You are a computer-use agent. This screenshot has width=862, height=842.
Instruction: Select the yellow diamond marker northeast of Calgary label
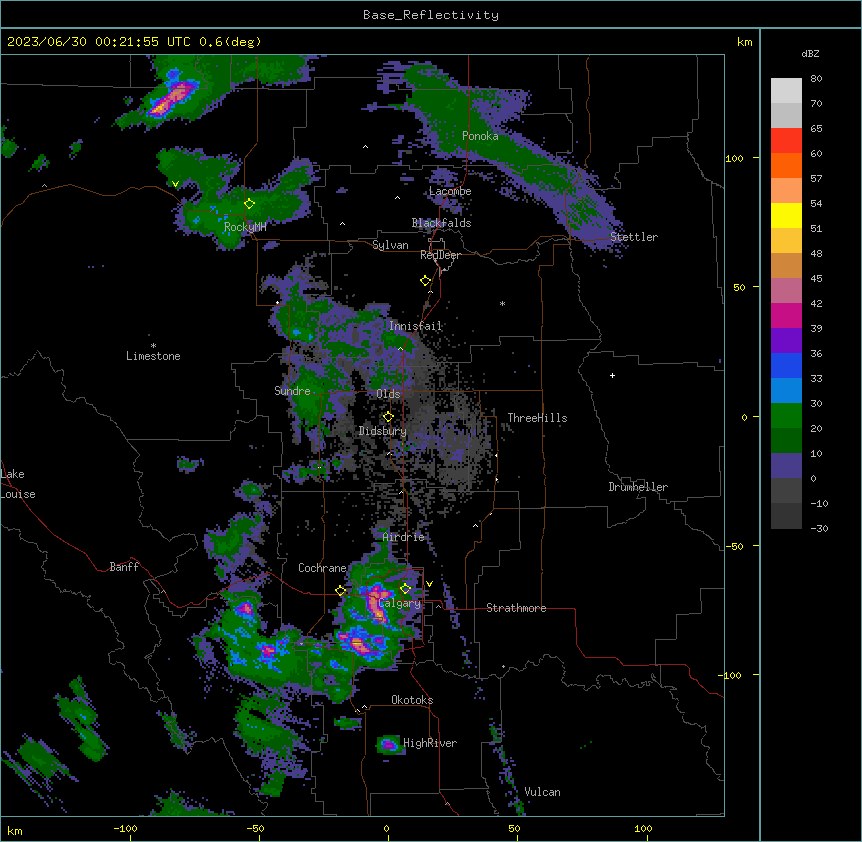tap(405, 589)
